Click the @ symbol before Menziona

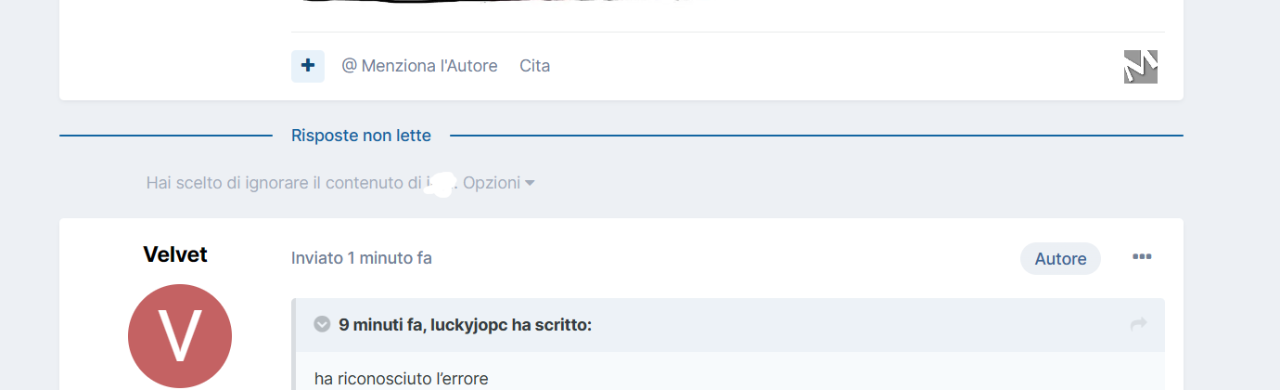click(x=349, y=66)
